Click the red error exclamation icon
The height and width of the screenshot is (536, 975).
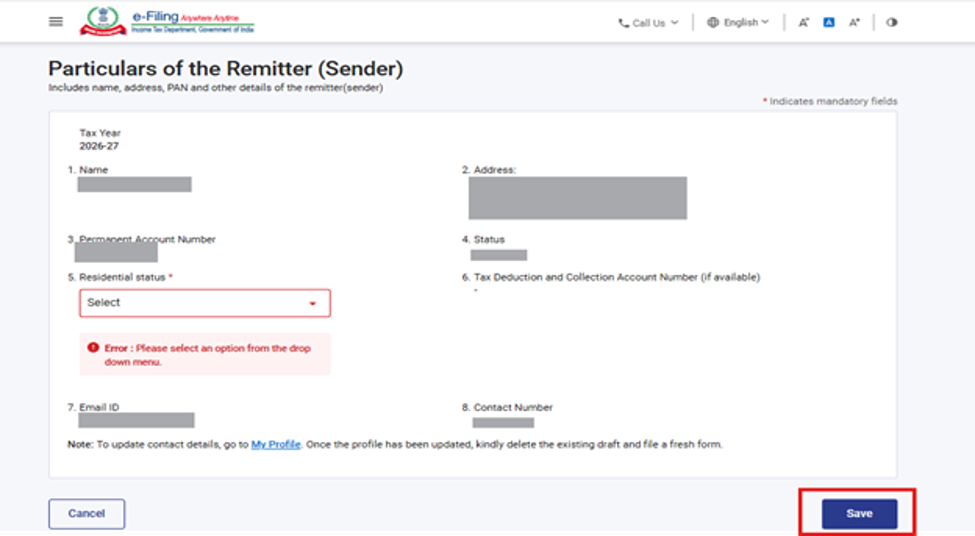(x=93, y=348)
